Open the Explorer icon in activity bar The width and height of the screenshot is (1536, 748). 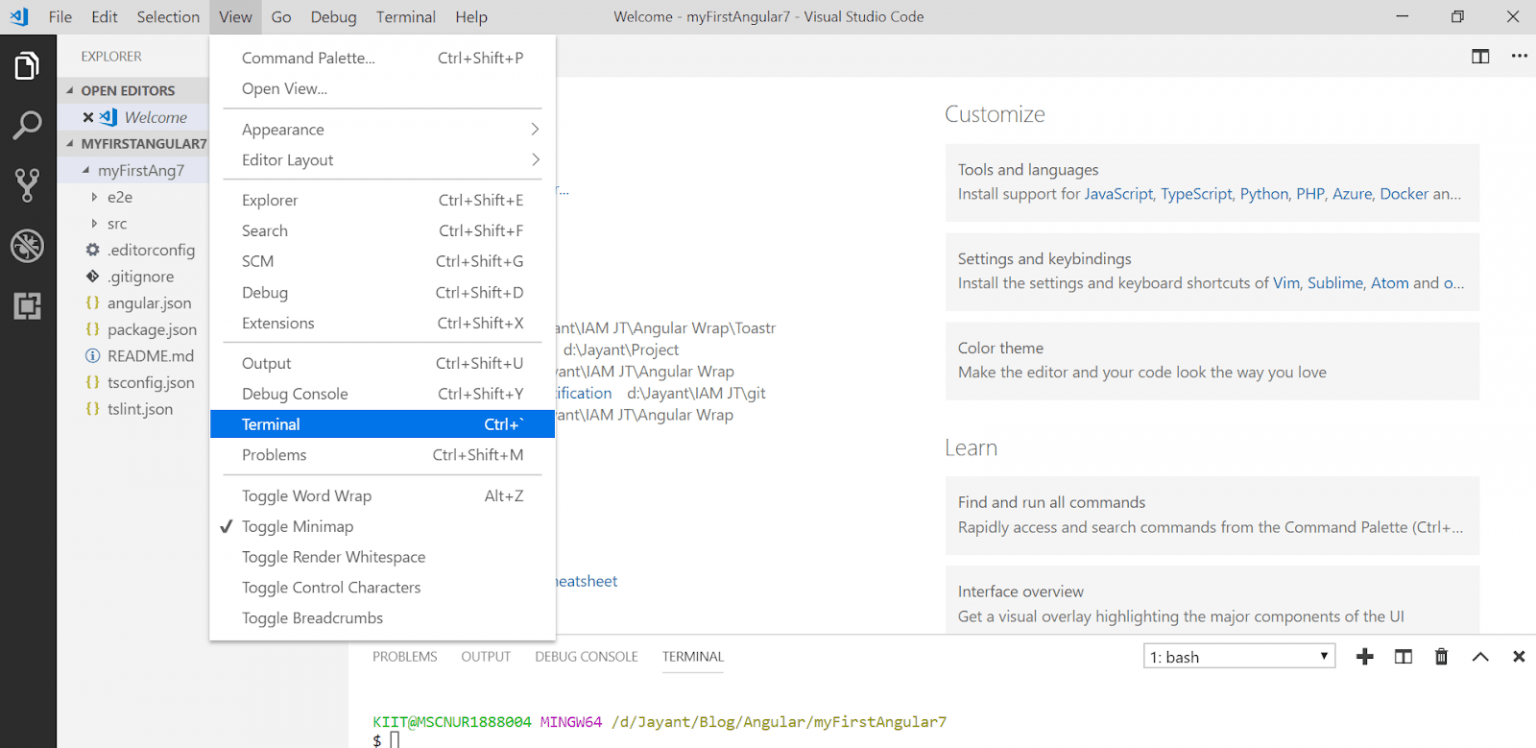(x=27, y=66)
